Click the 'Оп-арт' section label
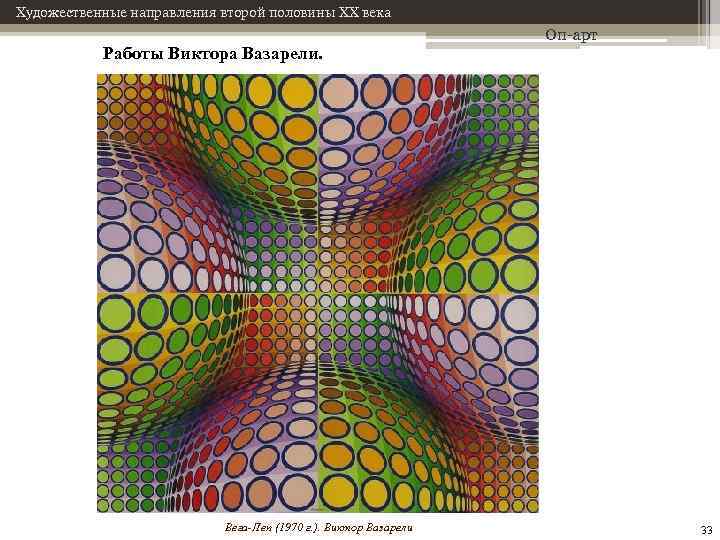This screenshot has width=720, height=540. pos(571,34)
